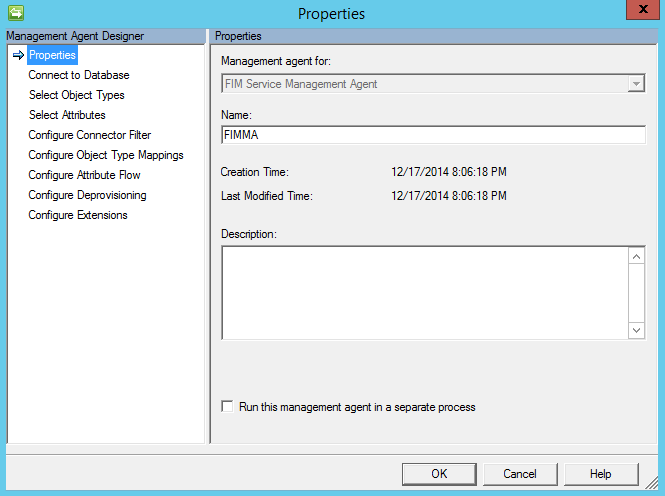Open the Select Attributes page
Image resolution: width=665 pixels, height=496 pixels.
coord(67,115)
